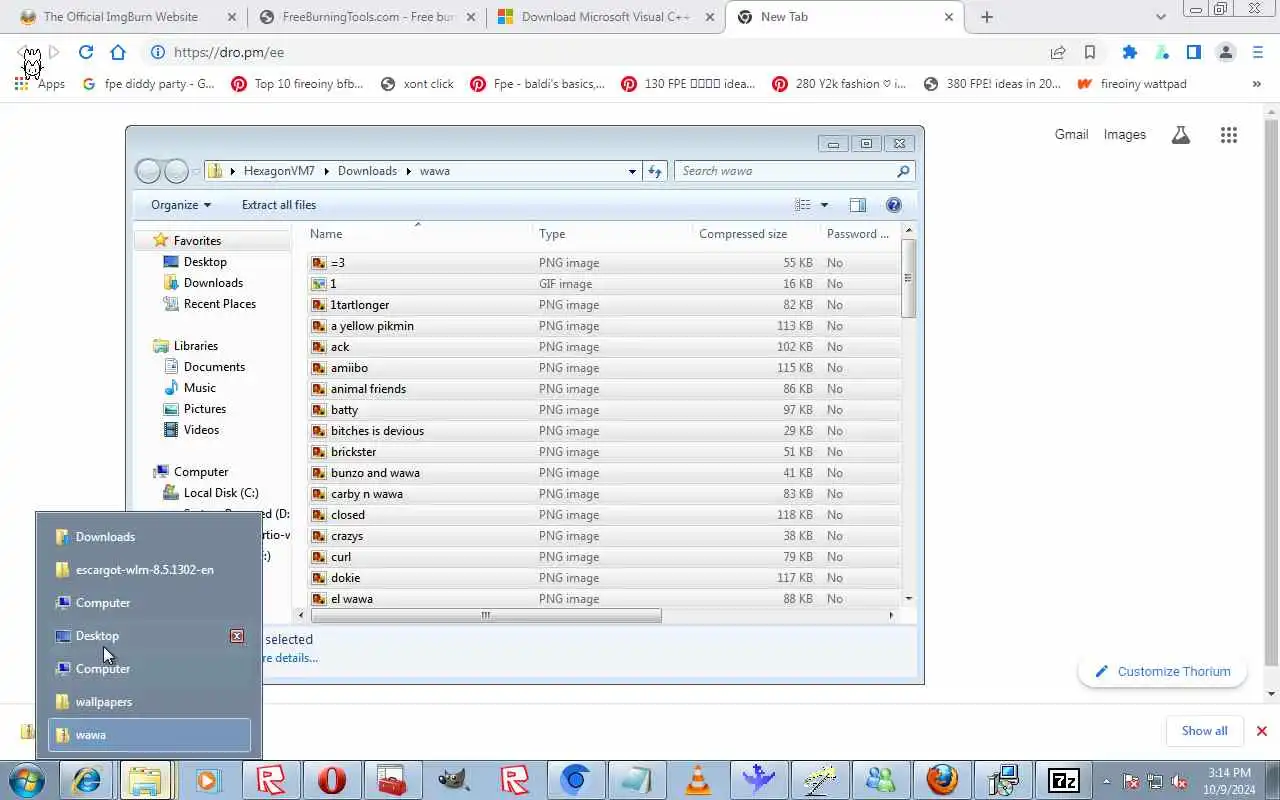Open the browser tab search chevron

[x=1161, y=17]
